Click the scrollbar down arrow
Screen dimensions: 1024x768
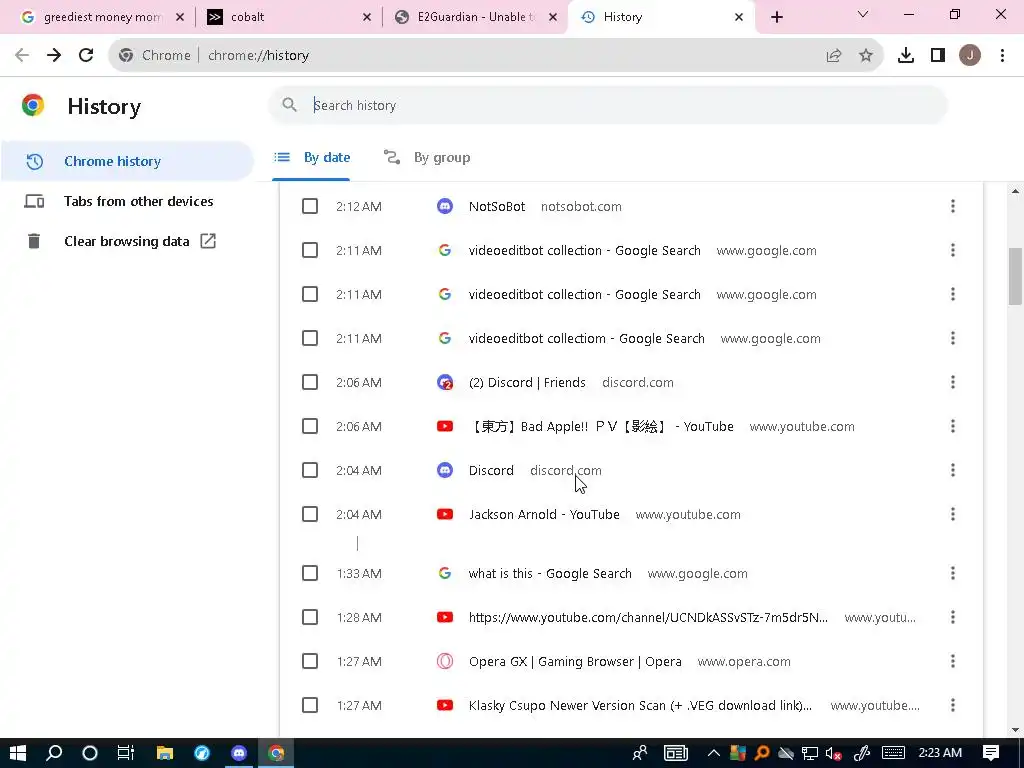click(1015, 729)
